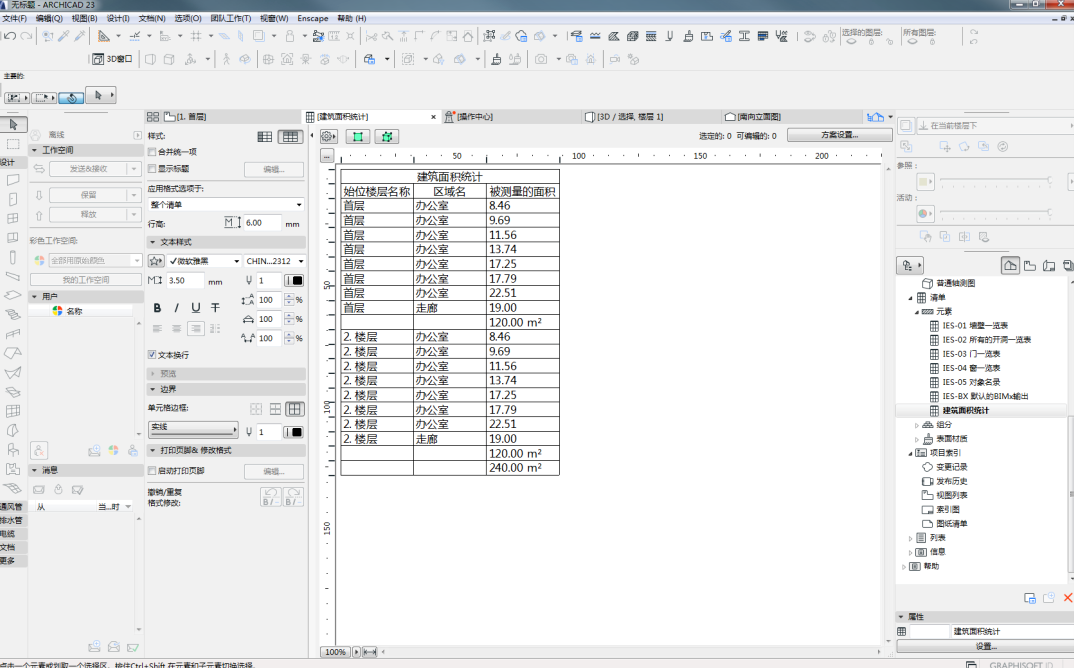Adjust the 参照 intensity slider
Viewport: 1074px width, 668px height.
pyautogui.click(x=995, y=180)
